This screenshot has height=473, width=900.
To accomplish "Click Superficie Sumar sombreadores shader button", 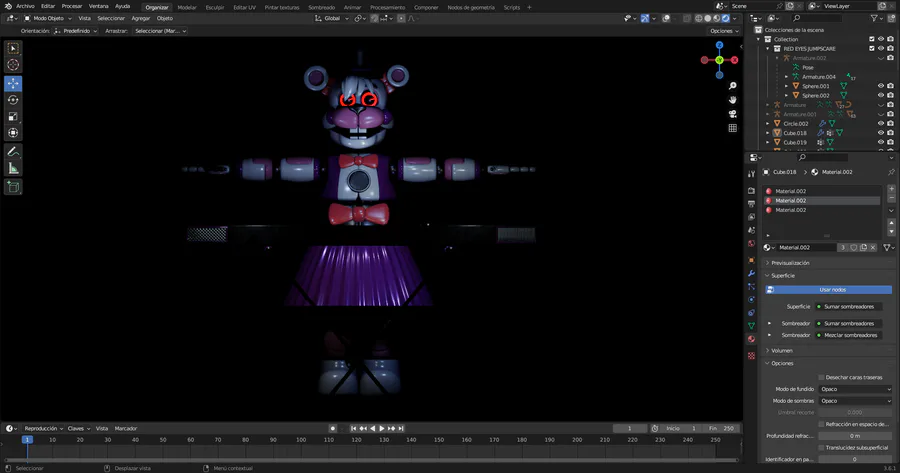I will [x=849, y=307].
